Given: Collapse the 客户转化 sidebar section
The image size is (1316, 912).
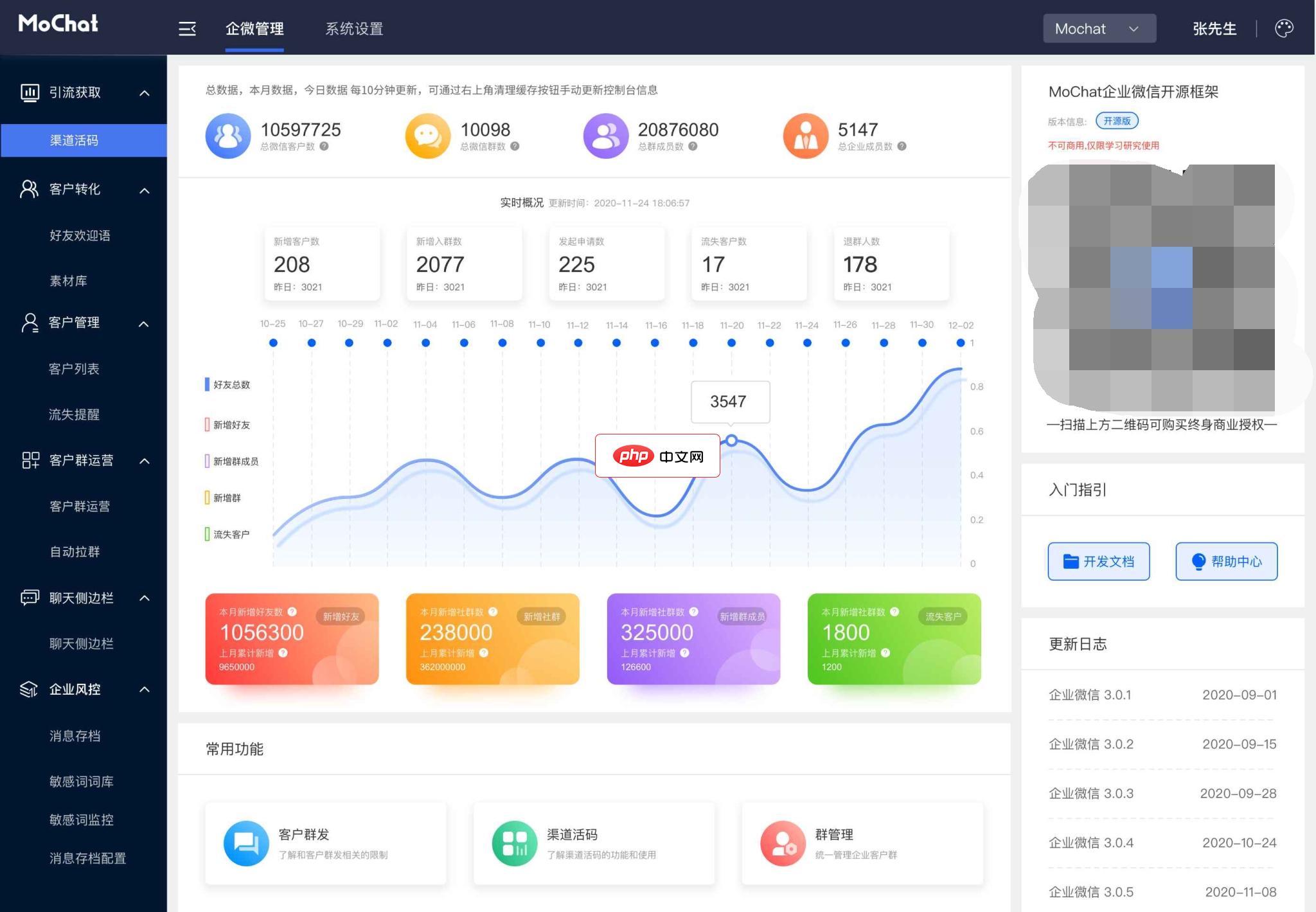Looking at the screenshot, I should pos(145,190).
